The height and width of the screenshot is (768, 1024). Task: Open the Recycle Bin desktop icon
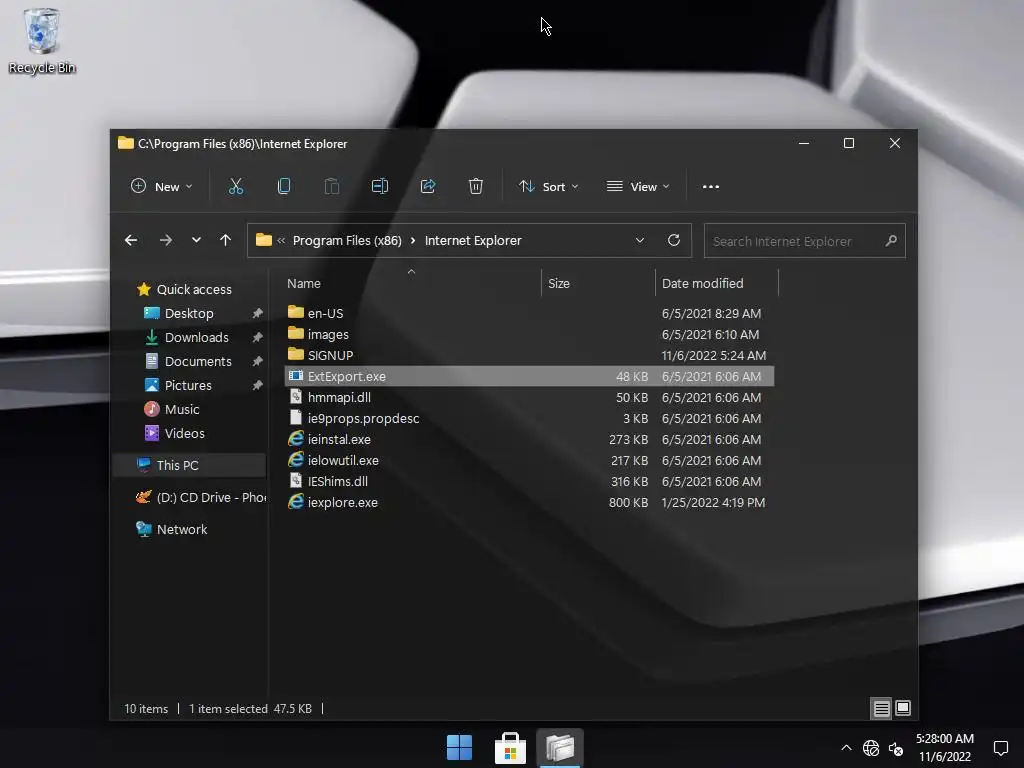(42, 40)
